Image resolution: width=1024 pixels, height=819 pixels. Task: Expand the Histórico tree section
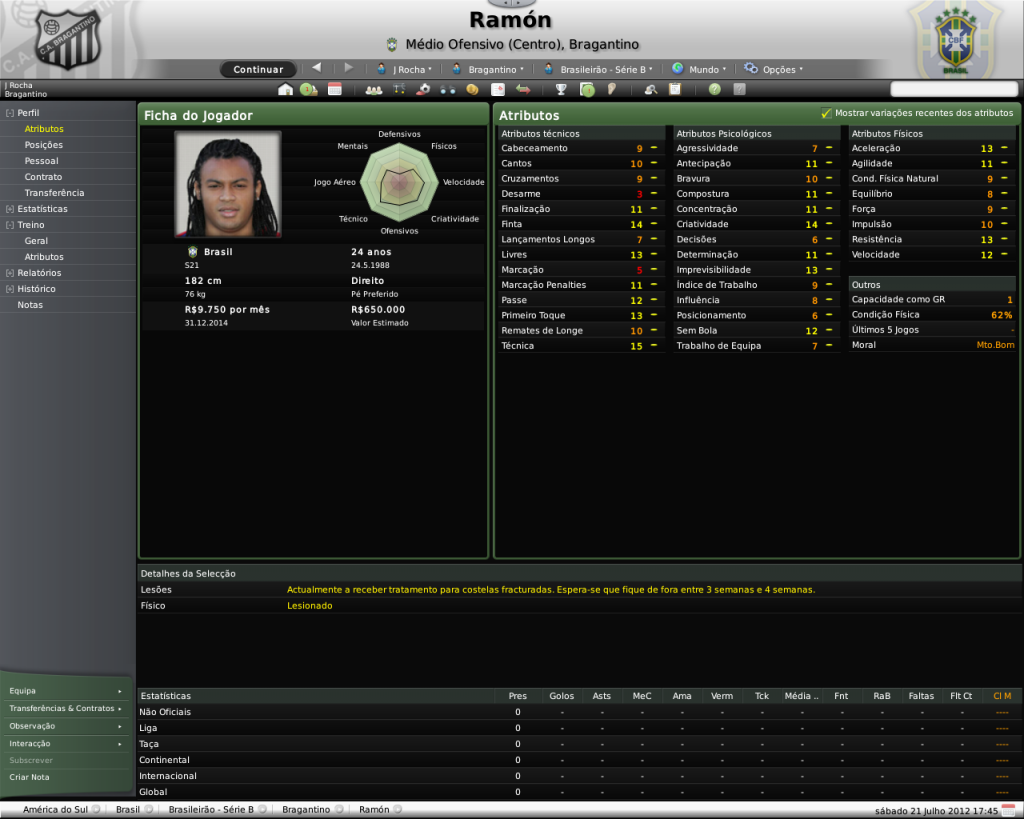click(10, 289)
